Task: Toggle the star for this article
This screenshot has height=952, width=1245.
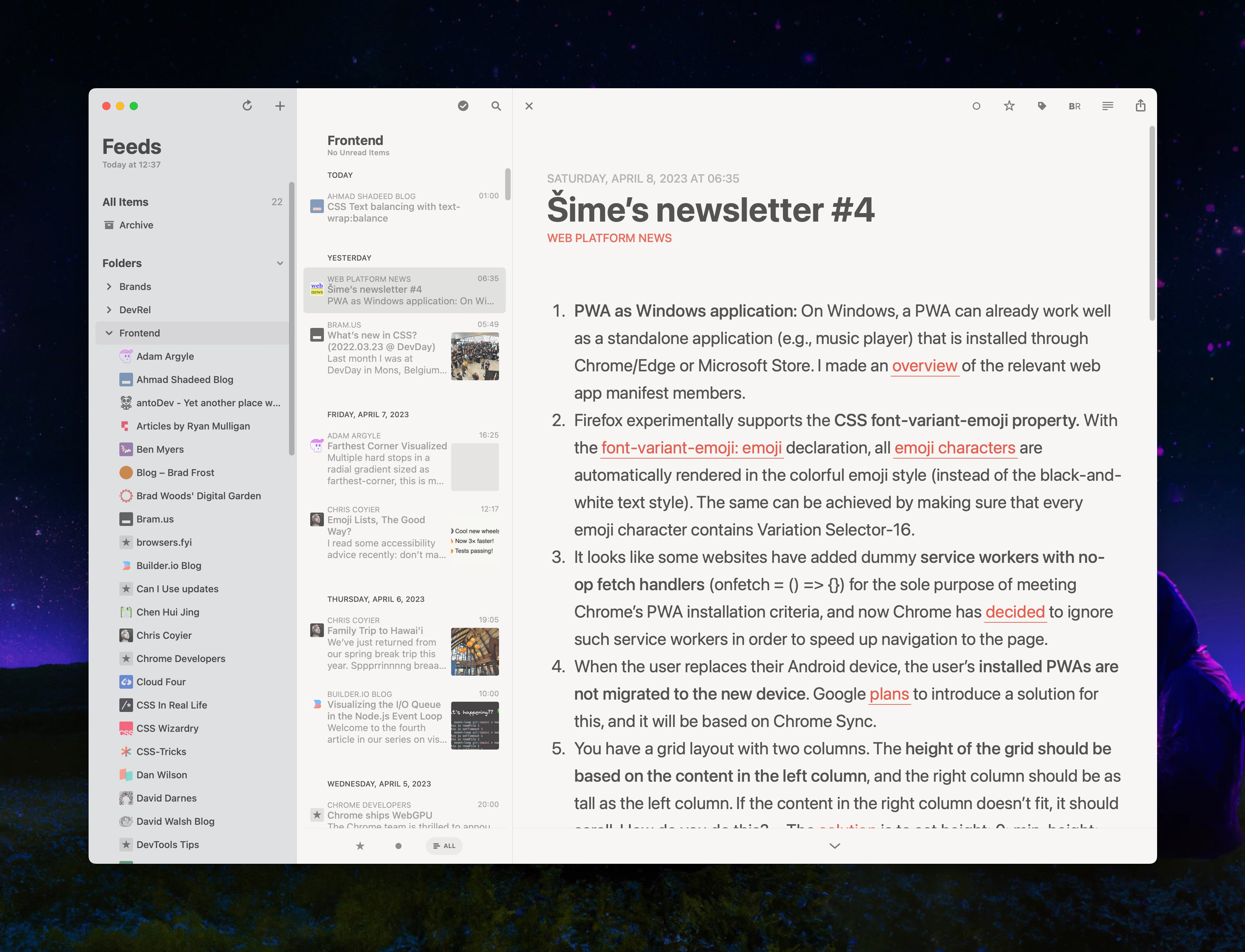Action: point(1009,106)
